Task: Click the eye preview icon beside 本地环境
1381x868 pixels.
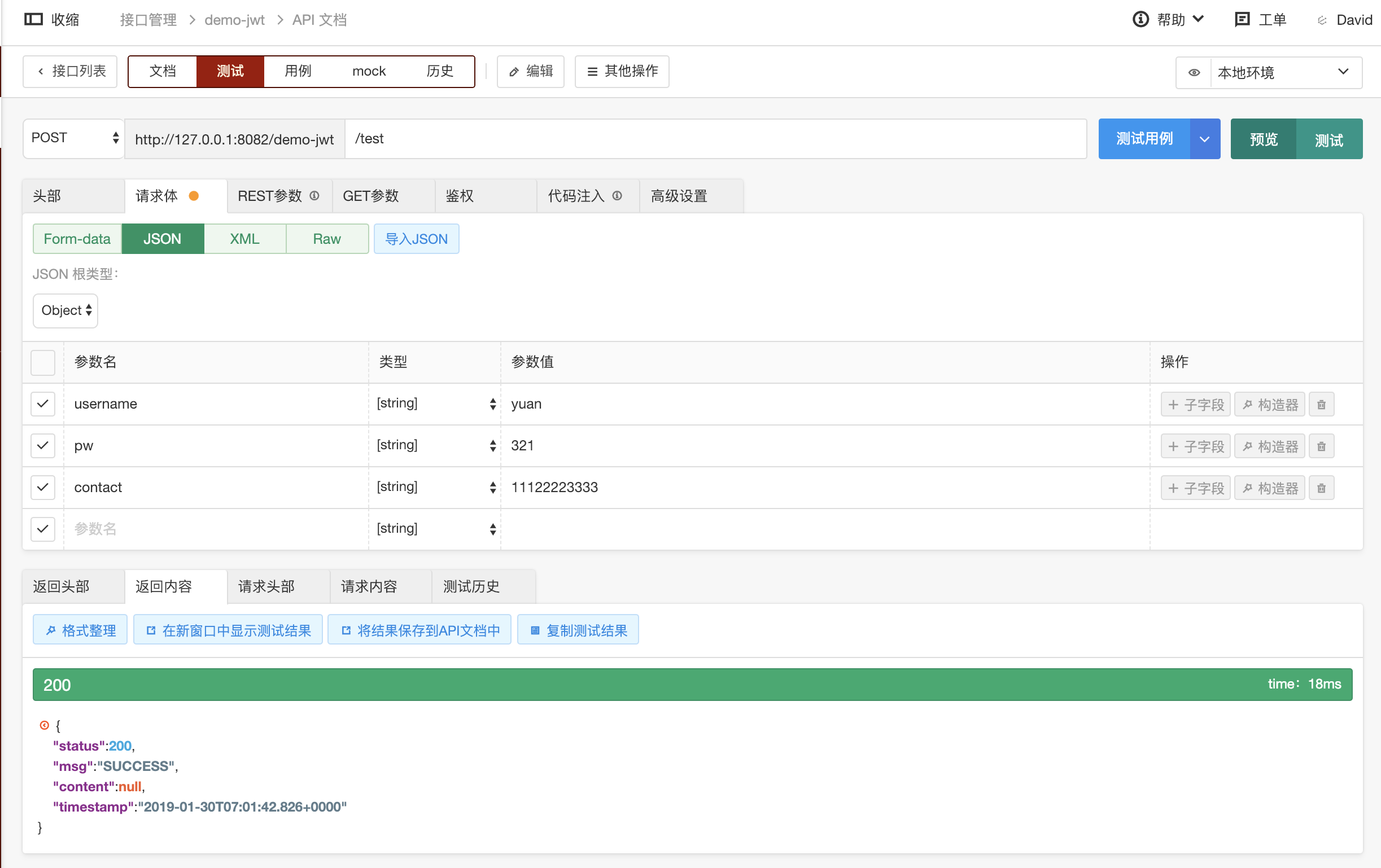Action: point(1194,72)
